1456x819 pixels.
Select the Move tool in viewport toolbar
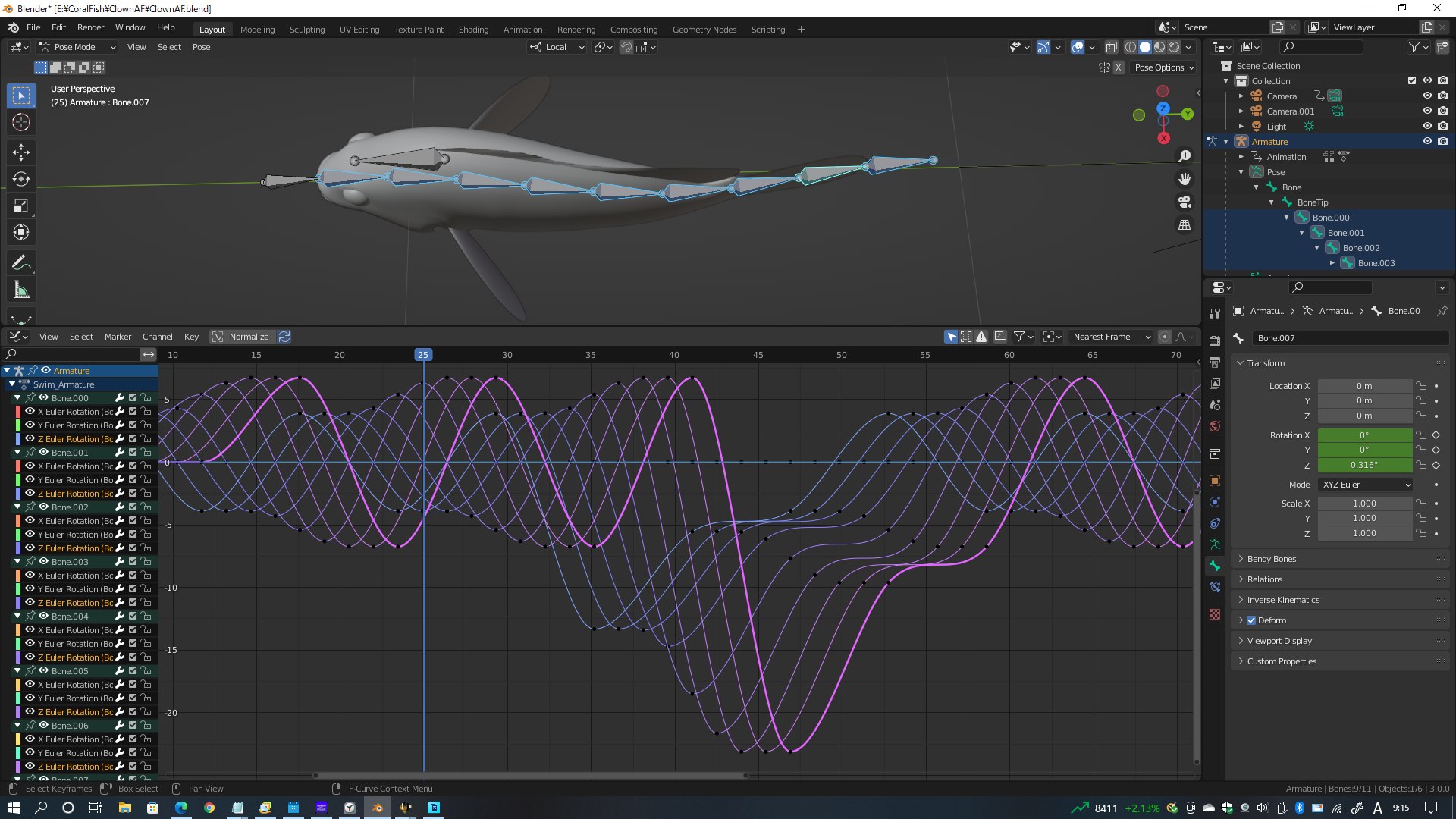click(21, 152)
